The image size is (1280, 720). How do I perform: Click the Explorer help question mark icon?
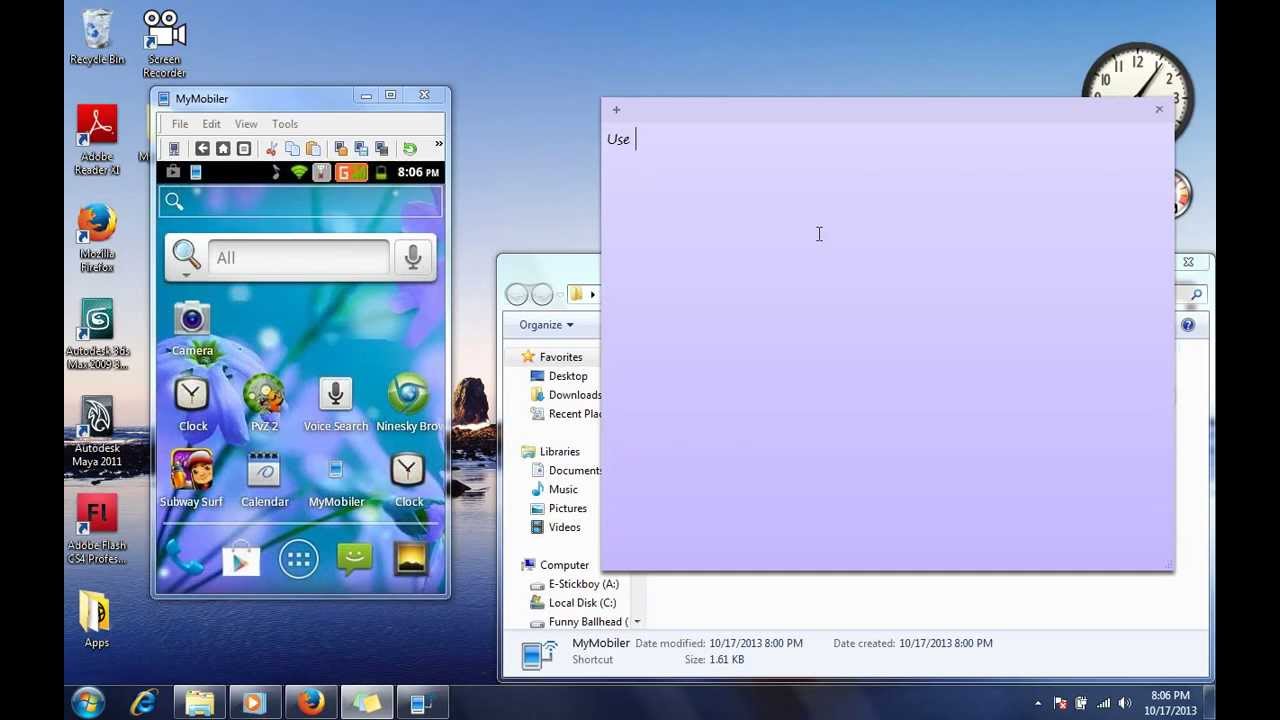1188,325
